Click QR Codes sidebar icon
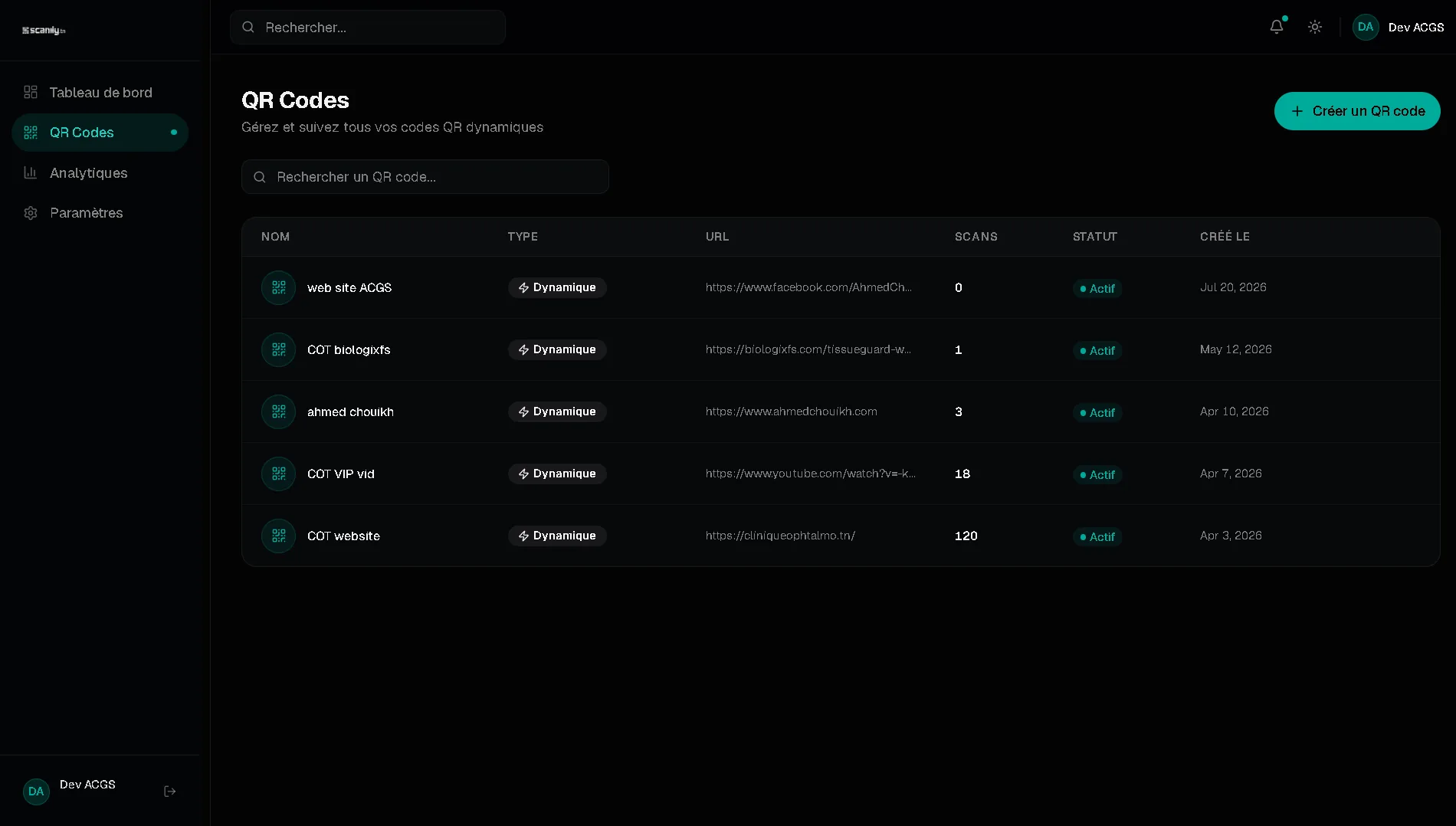The image size is (1456, 826). [x=31, y=133]
